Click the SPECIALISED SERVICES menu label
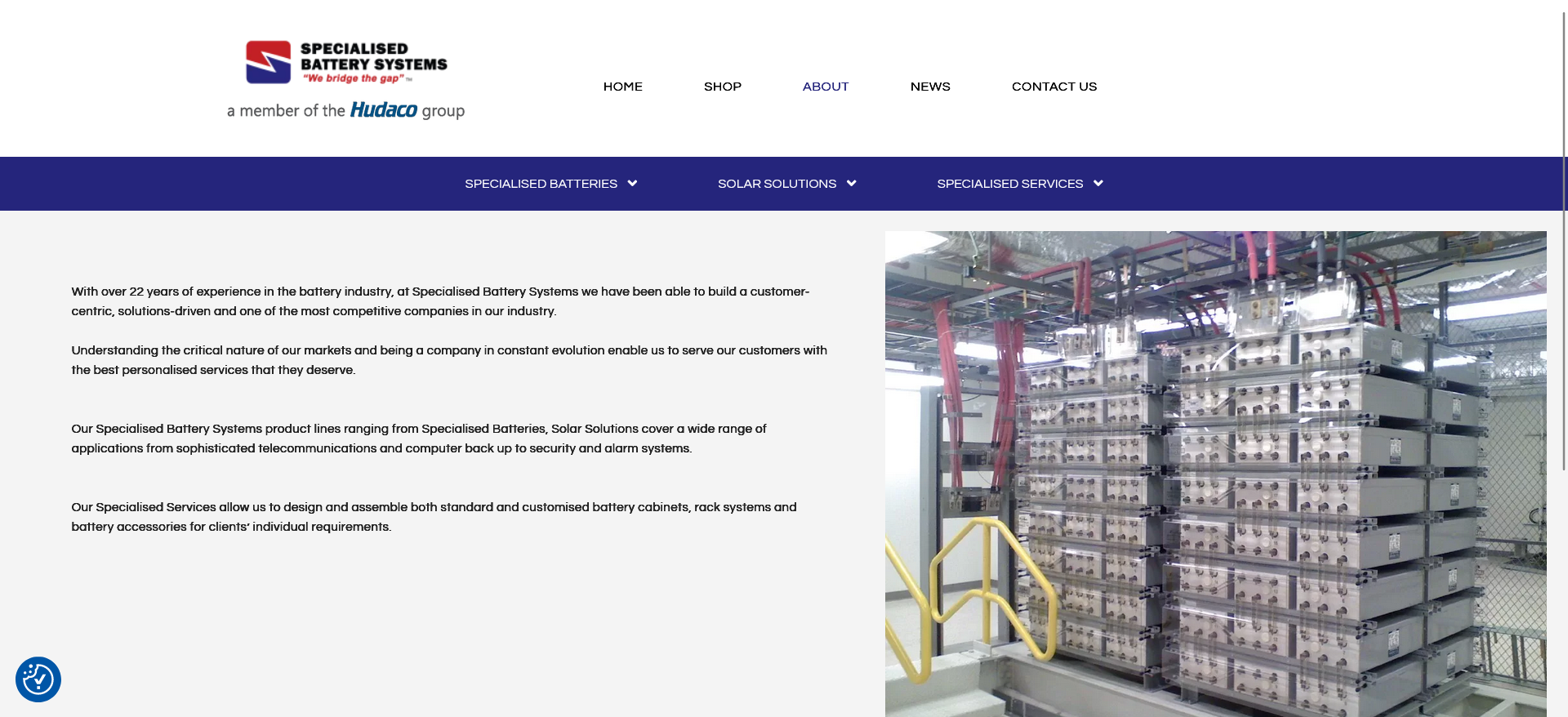 (1009, 184)
